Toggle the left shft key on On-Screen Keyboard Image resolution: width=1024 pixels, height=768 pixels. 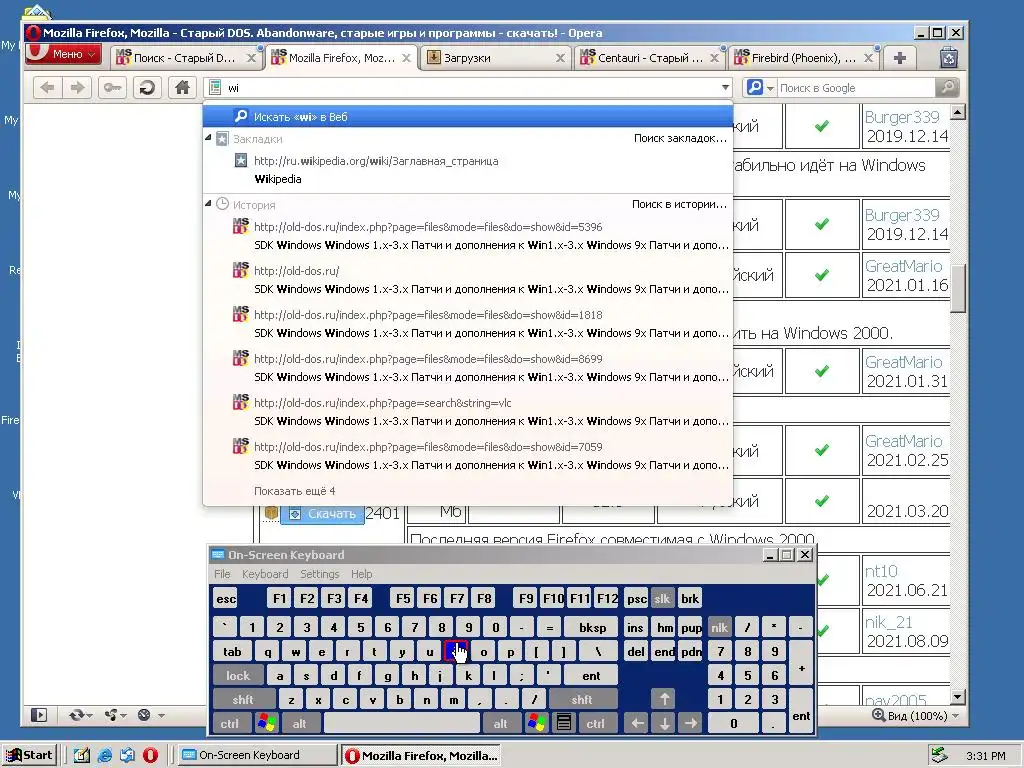(x=243, y=699)
